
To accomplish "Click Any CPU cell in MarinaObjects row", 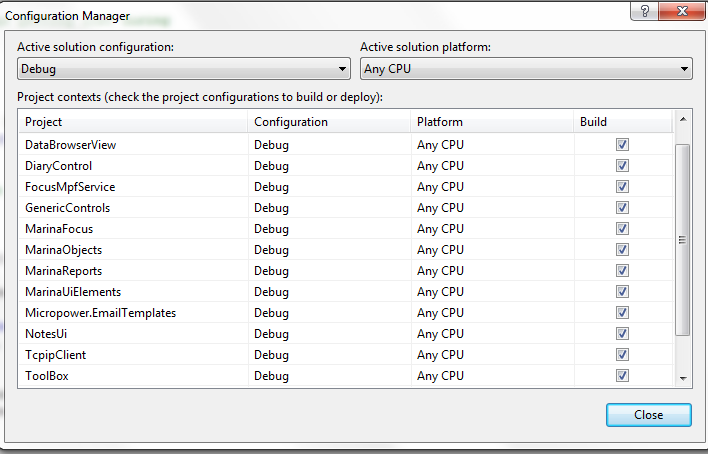I will tap(493, 250).
